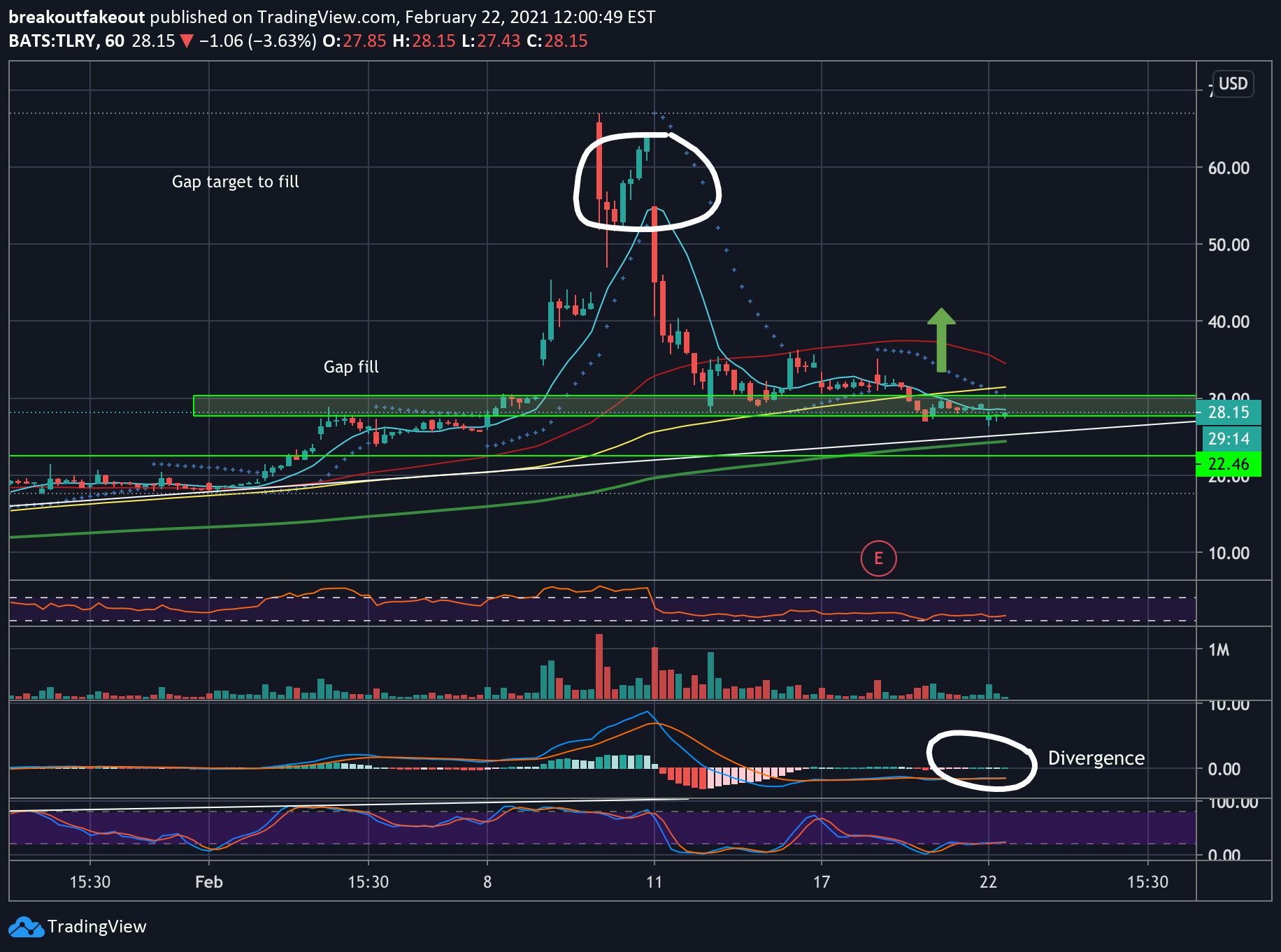Click the green up arrow drawing
1281x952 pixels.
click(x=941, y=340)
